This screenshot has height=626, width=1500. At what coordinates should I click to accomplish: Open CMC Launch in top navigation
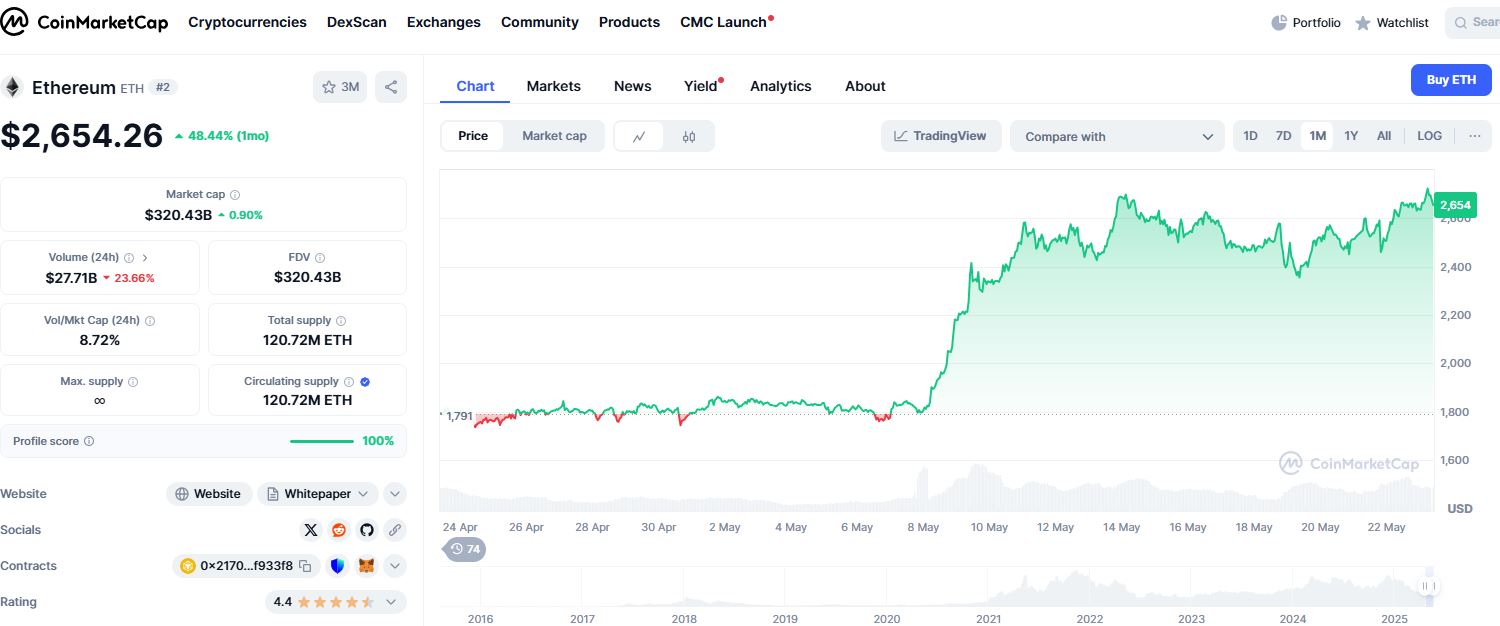[726, 22]
